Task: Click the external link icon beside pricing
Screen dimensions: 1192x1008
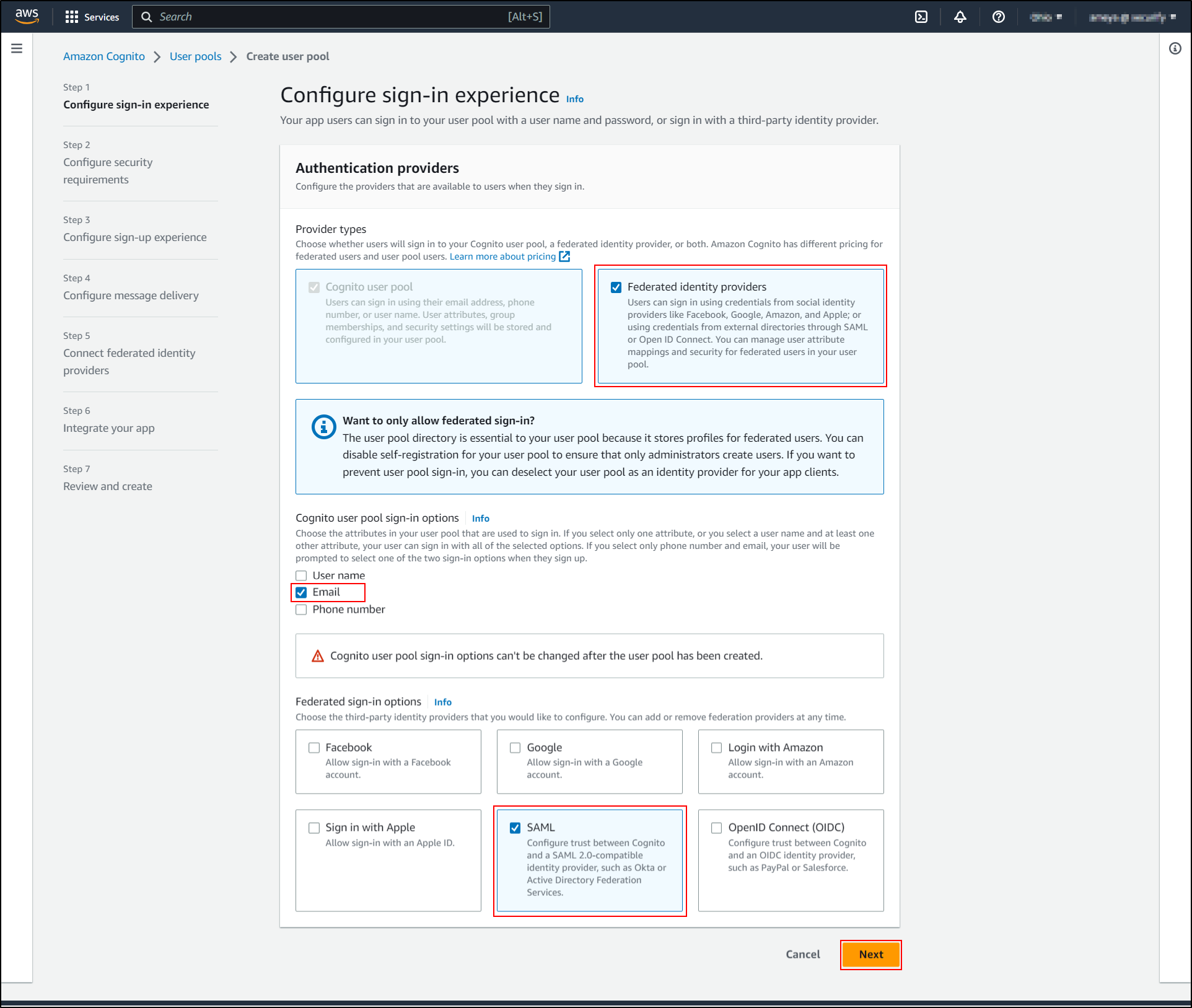Action: pyautogui.click(x=564, y=256)
